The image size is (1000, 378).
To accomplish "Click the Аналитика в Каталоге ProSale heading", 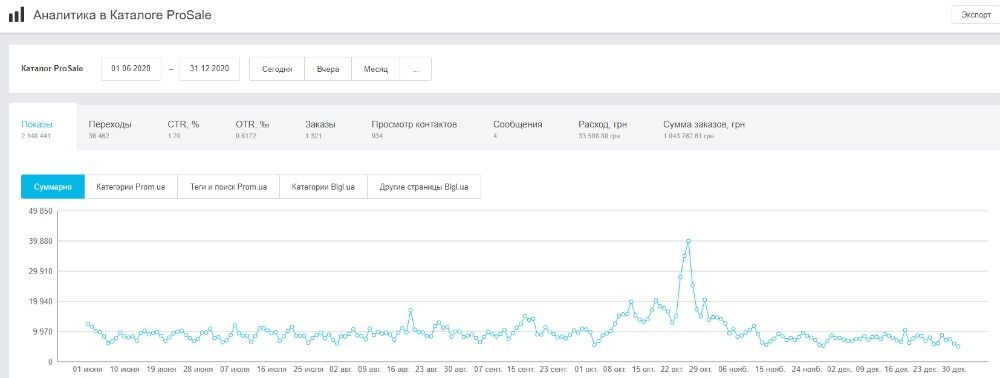I will click(122, 15).
